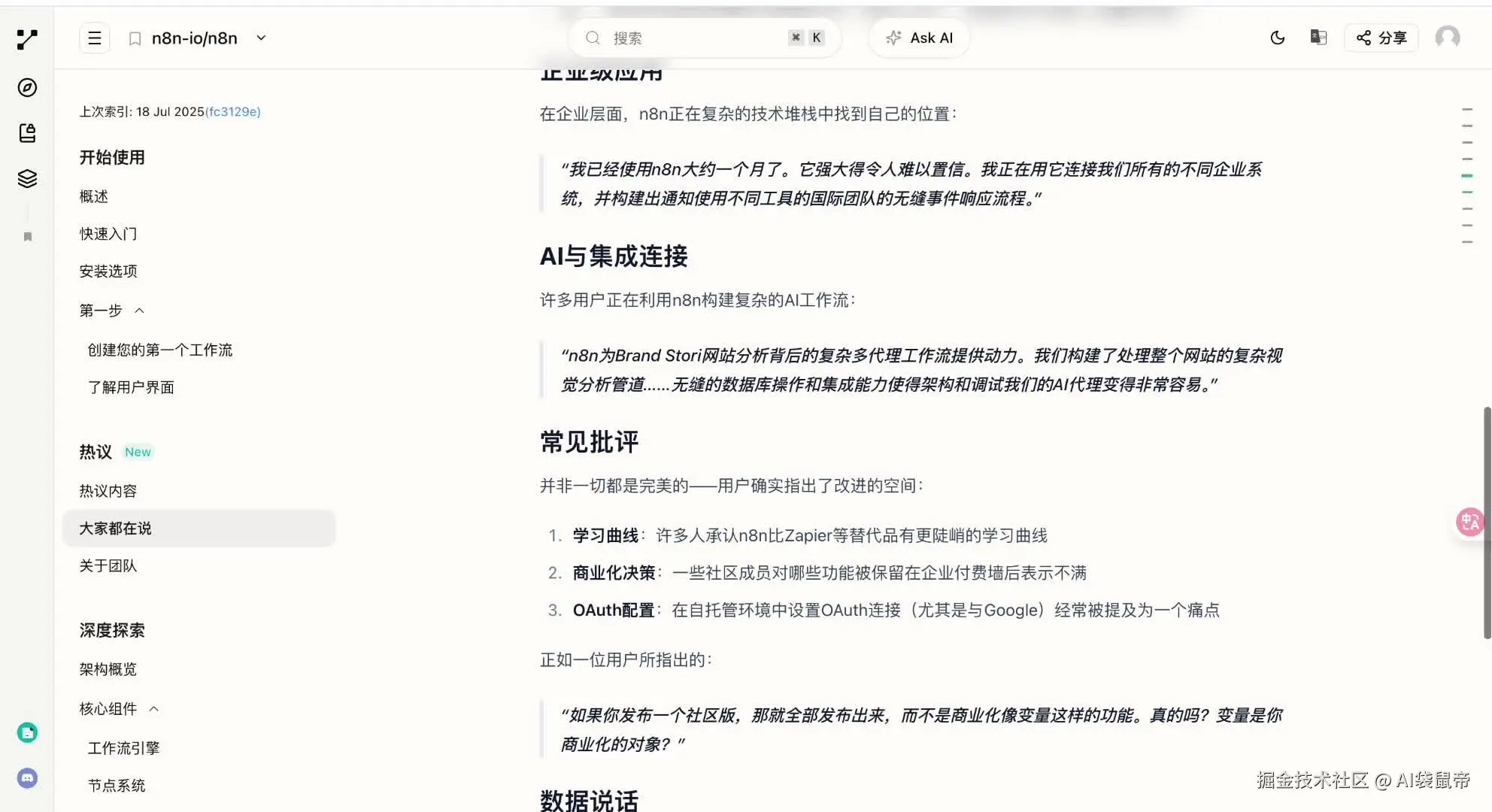Click the 分享 share button
The width and height of the screenshot is (1492, 812).
tap(1381, 38)
